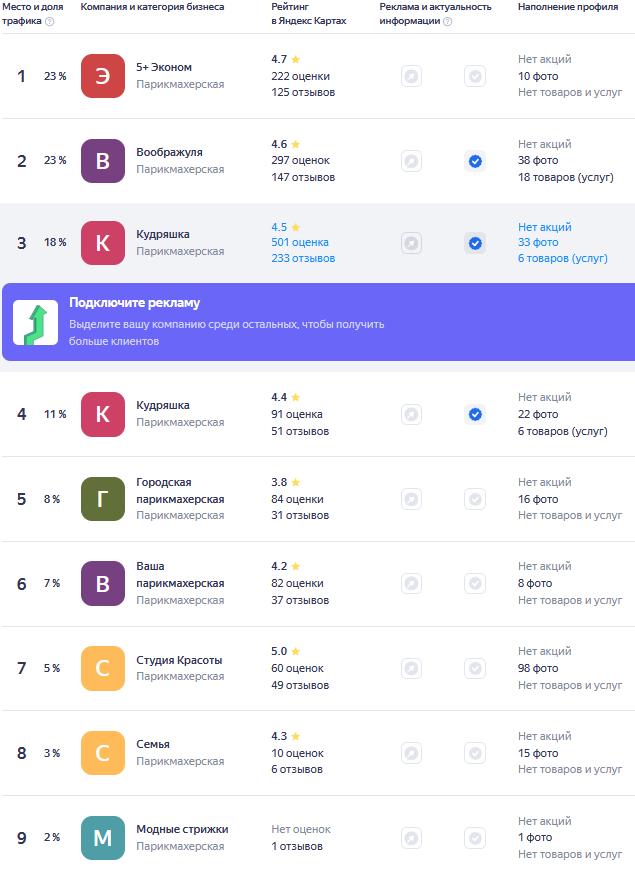Click the 'Компания и категория бизнеса' column header
635x870 pixels.
[x=153, y=7]
